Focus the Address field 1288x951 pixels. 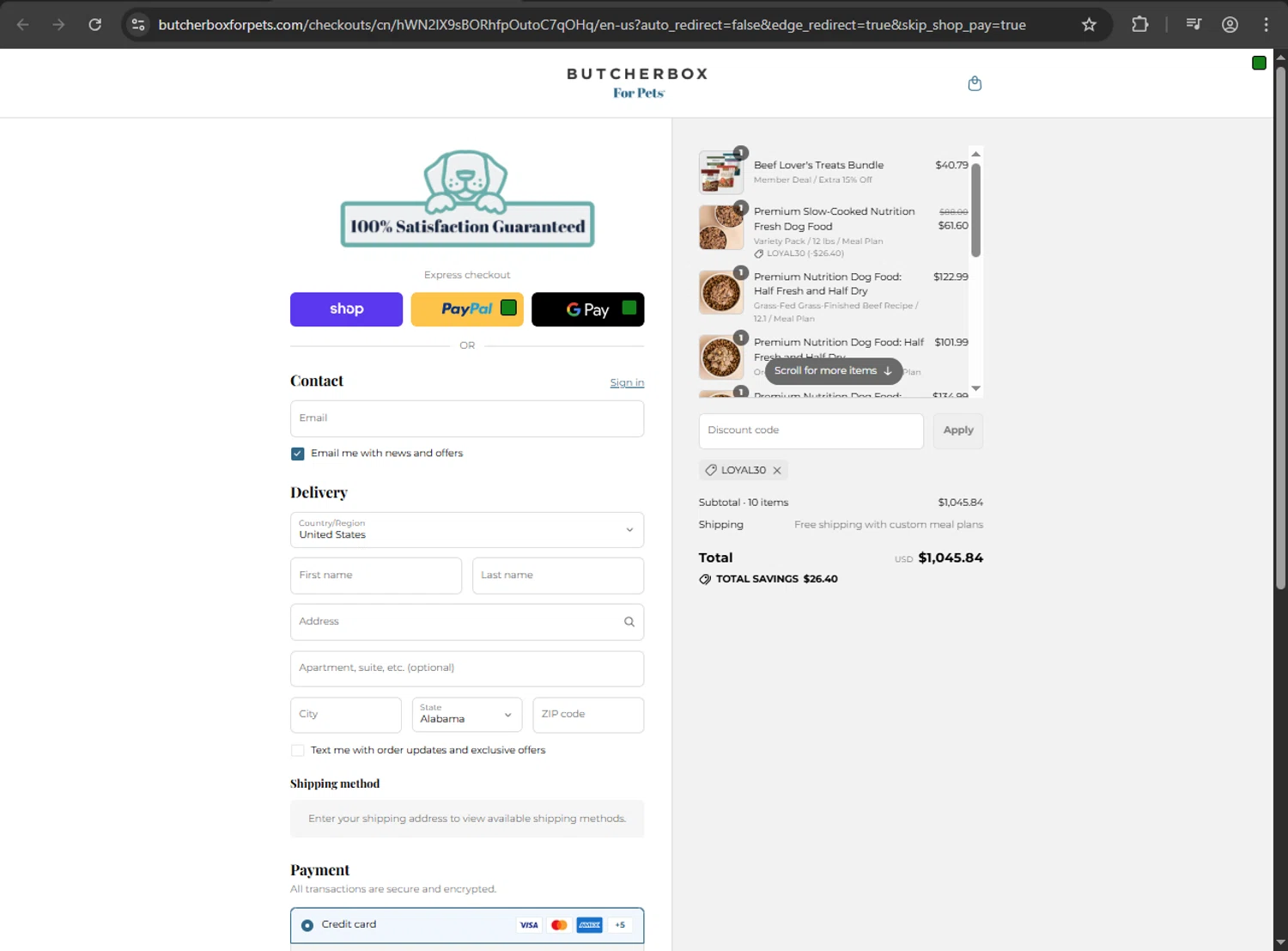click(467, 622)
